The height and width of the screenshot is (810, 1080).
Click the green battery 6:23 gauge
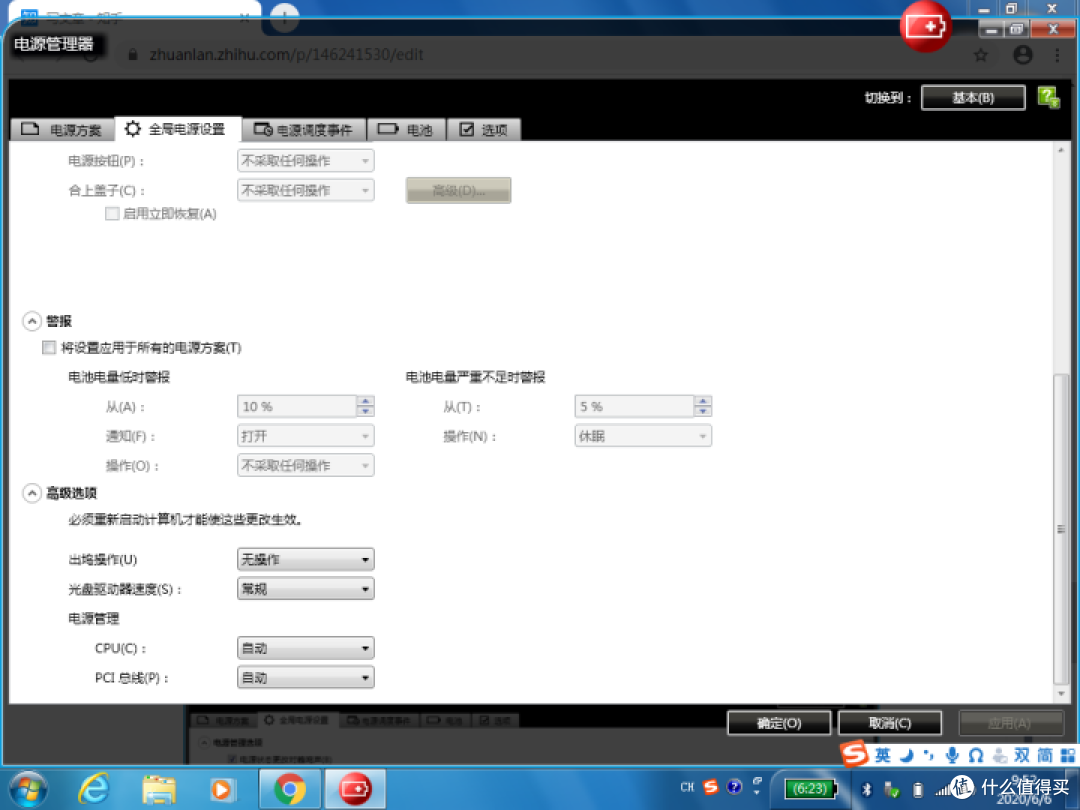(x=810, y=789)
